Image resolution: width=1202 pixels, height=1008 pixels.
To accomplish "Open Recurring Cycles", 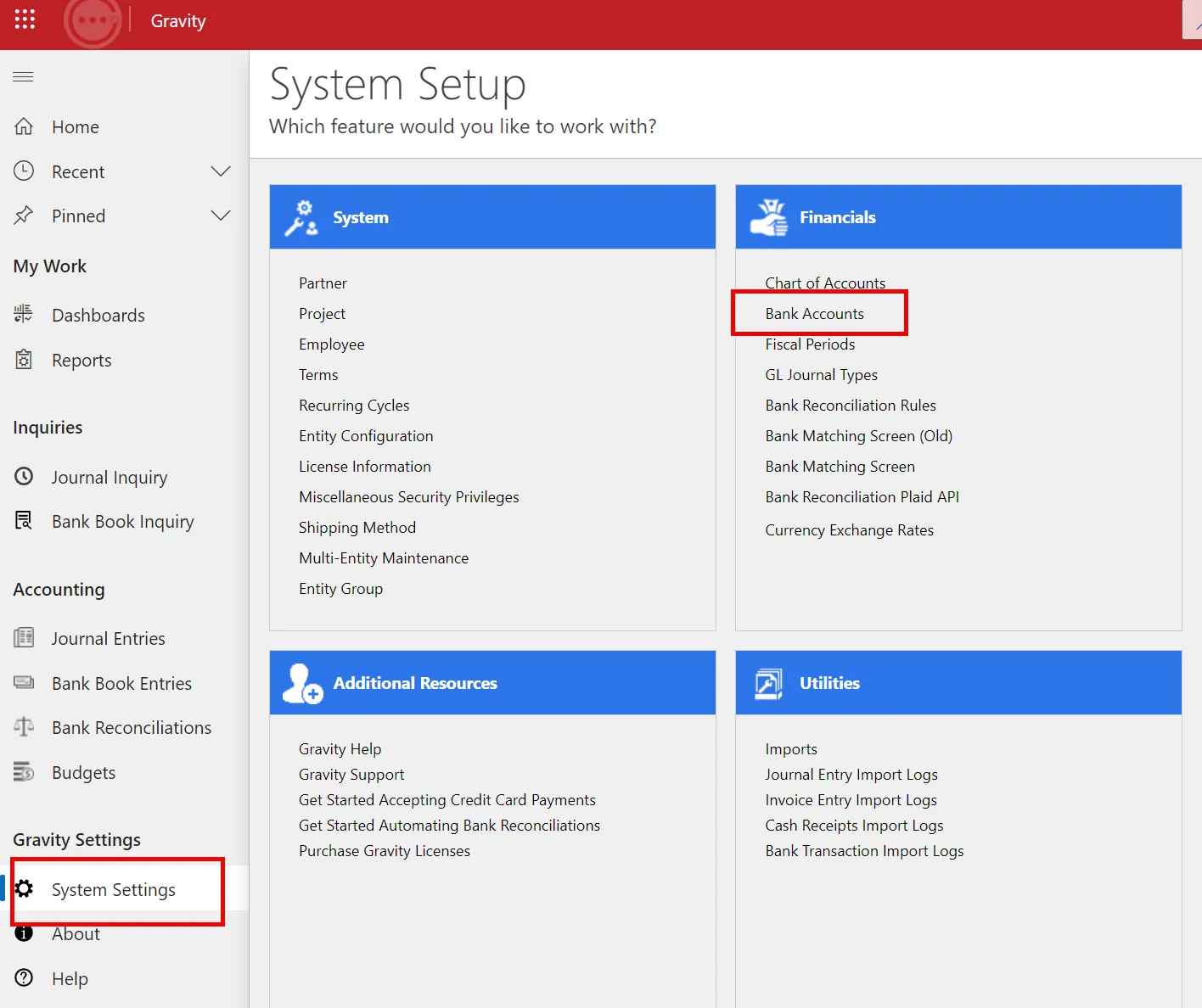I will tap(354, 406).
